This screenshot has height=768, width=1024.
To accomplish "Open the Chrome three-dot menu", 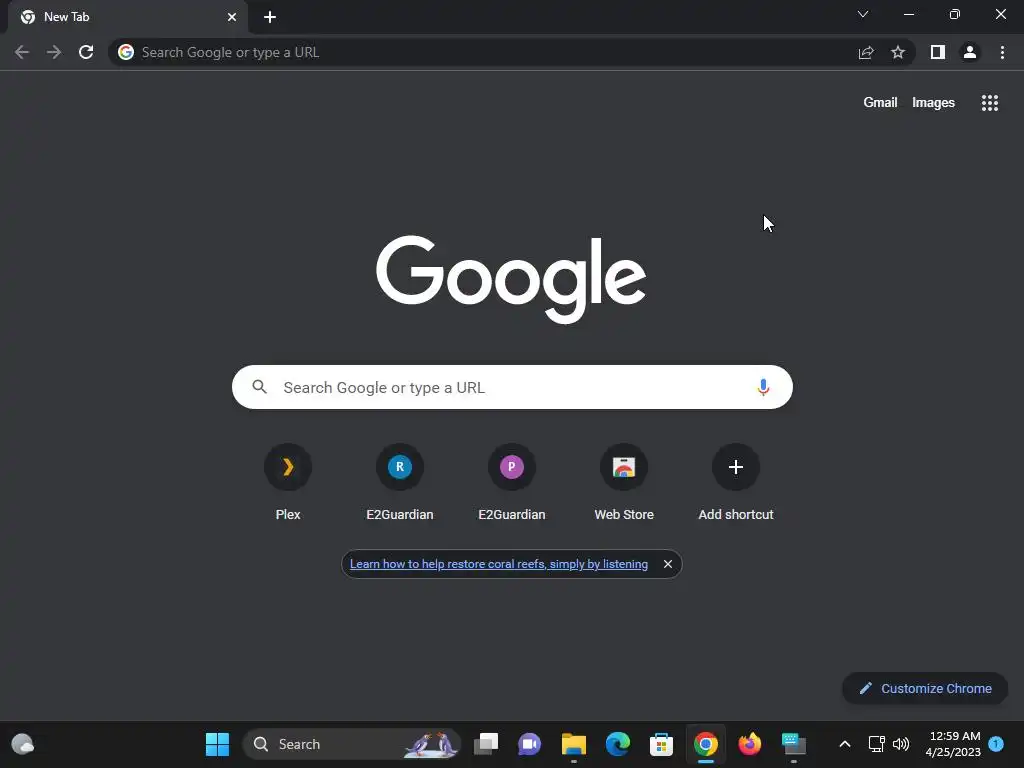I will (1002, 52).
